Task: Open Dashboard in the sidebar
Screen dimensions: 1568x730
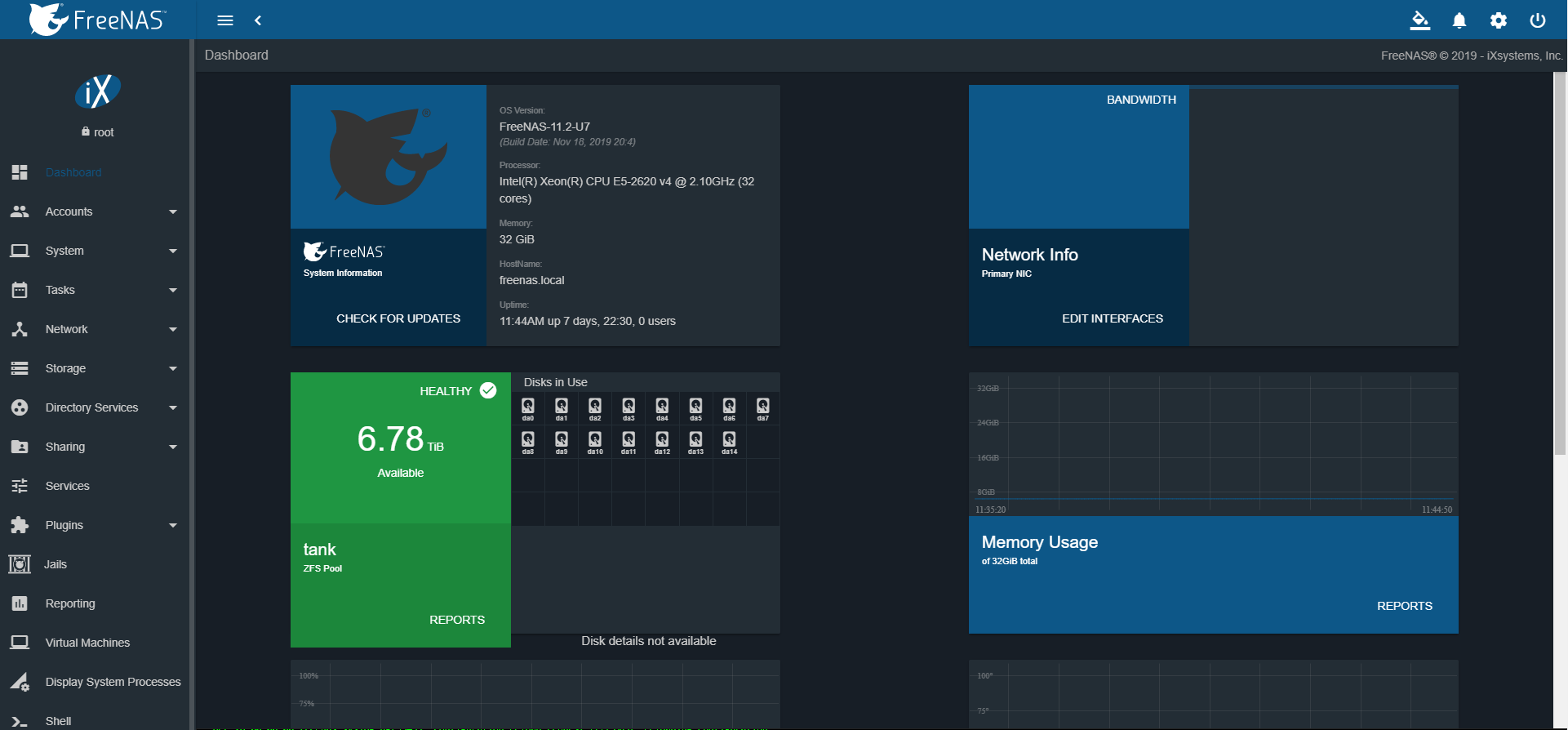Action: coord(95,172)
